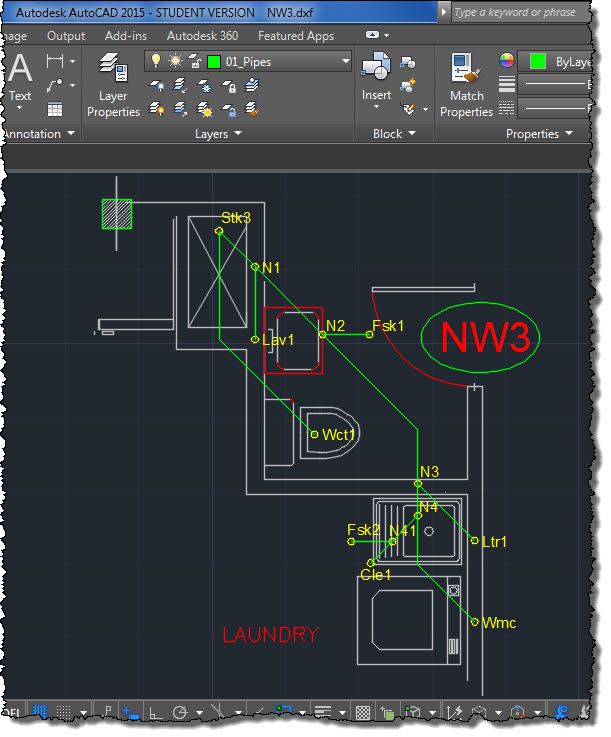Click the Layer Isolate icon
611x737 pixels.
coord(180,86)
